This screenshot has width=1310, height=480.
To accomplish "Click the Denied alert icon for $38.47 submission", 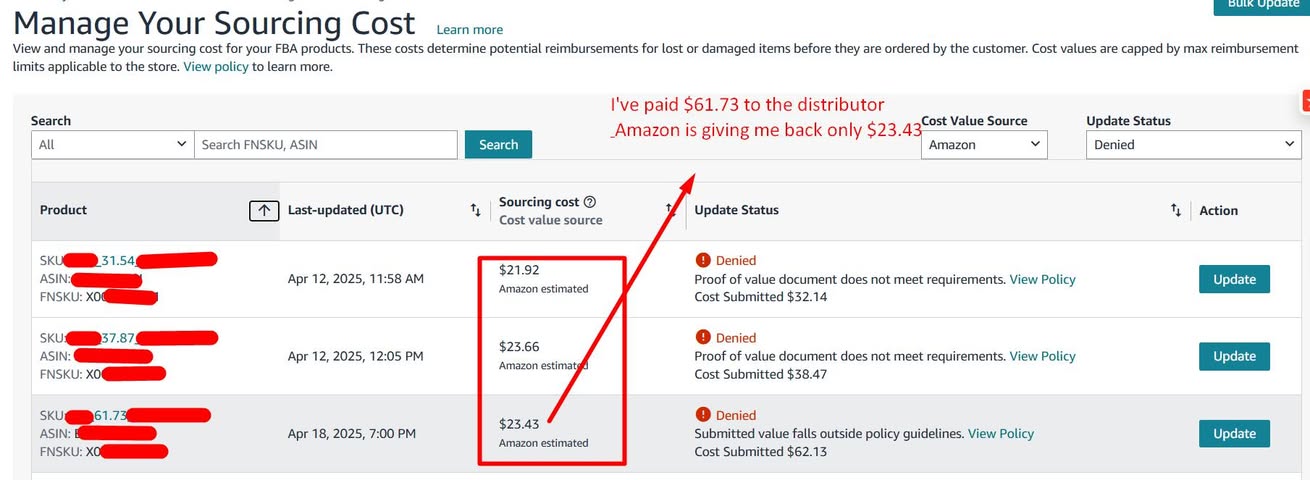I will (x=702, y=338).
